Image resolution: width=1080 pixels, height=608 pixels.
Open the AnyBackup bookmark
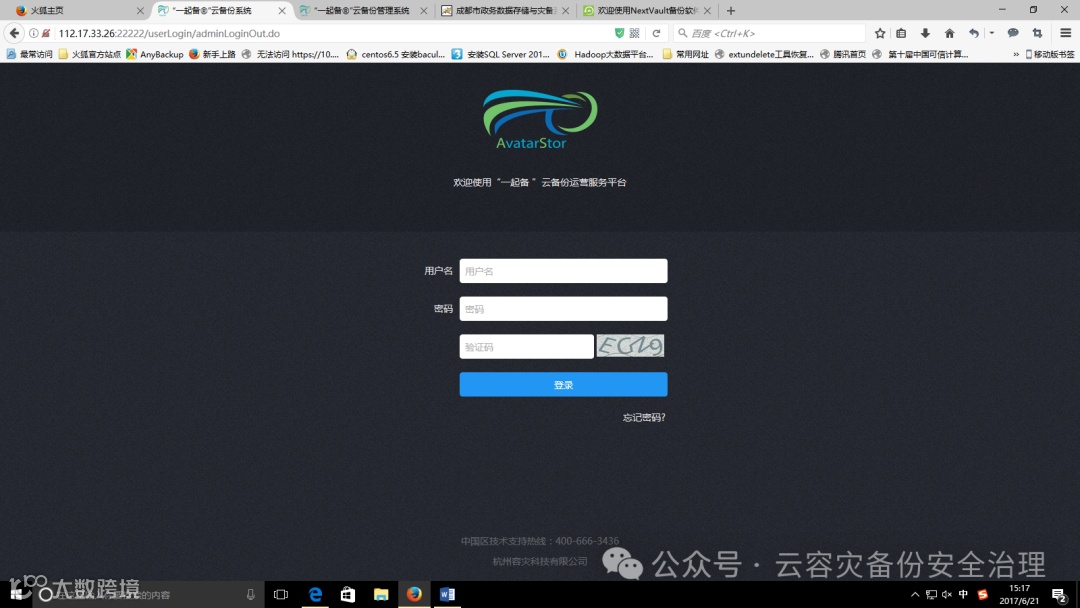tap(155, 54)
